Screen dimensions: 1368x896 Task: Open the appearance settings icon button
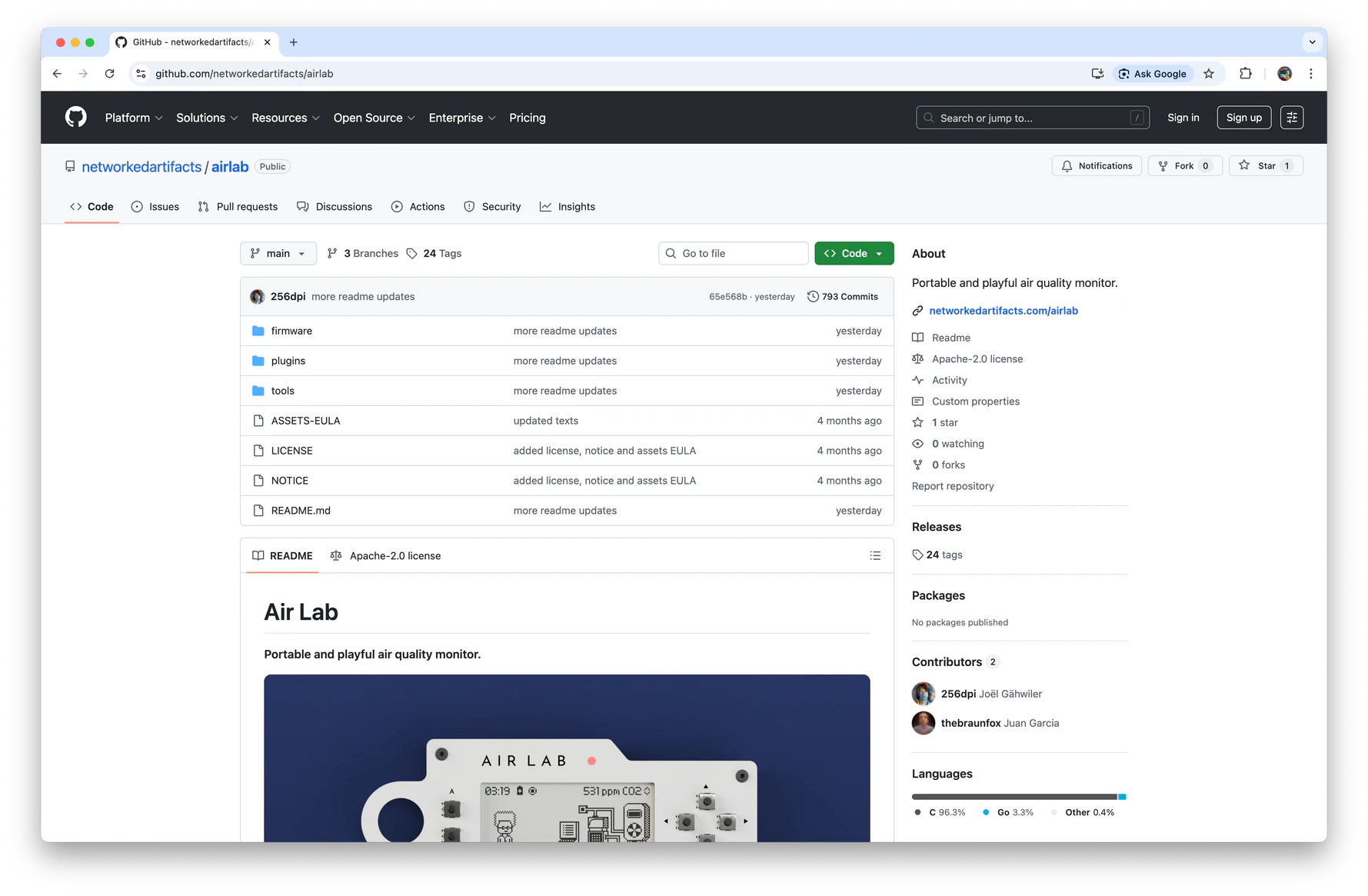(1292, 118)
